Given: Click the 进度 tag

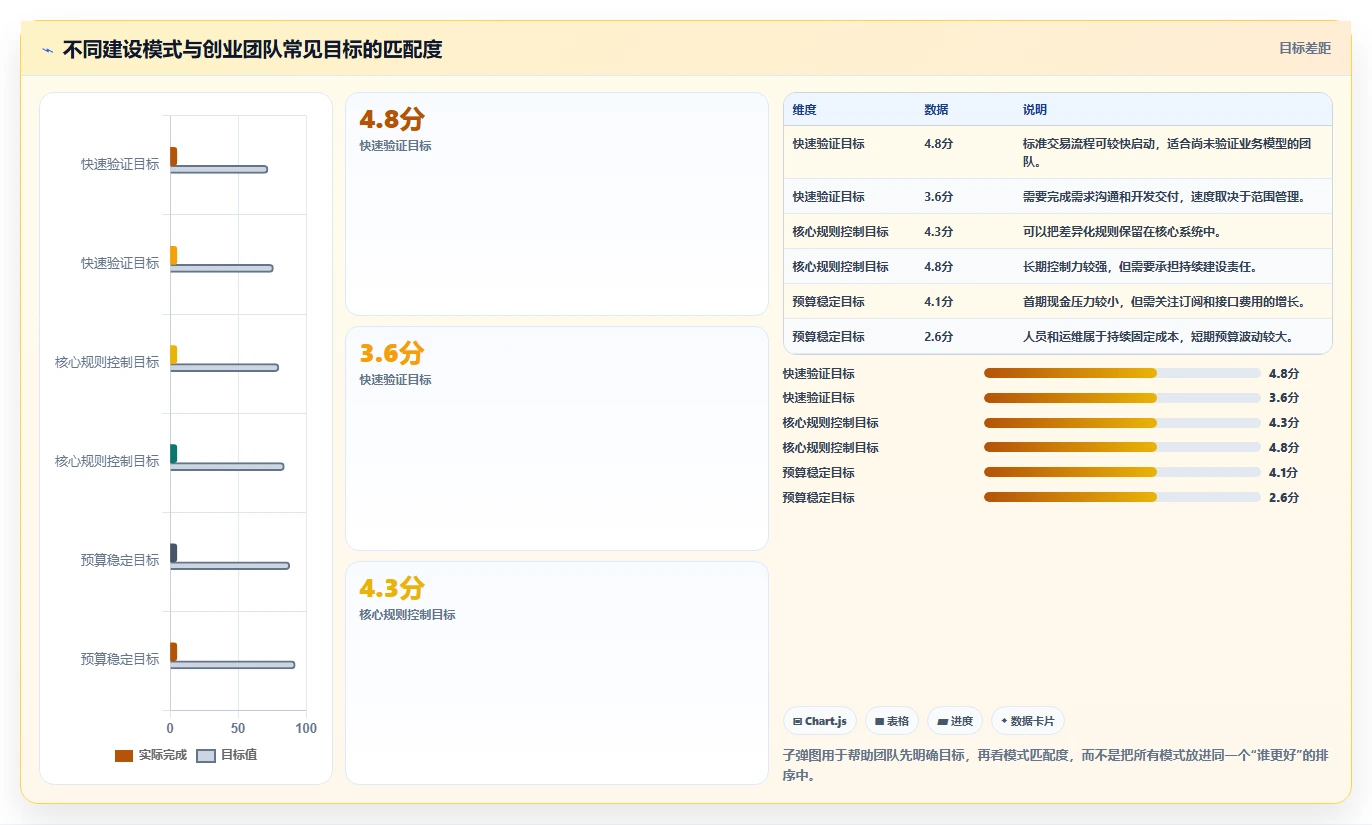Looking at the screenshot, I should [955, 721].
